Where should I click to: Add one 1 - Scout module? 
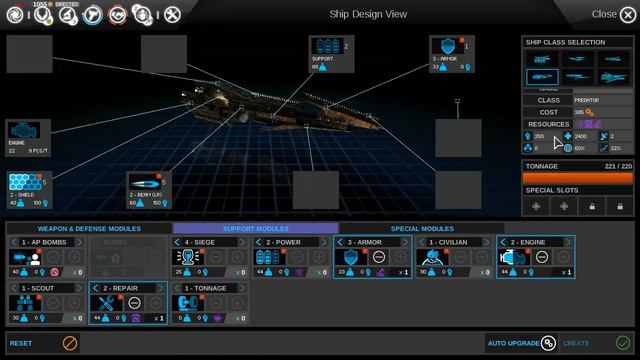[74, 303]
